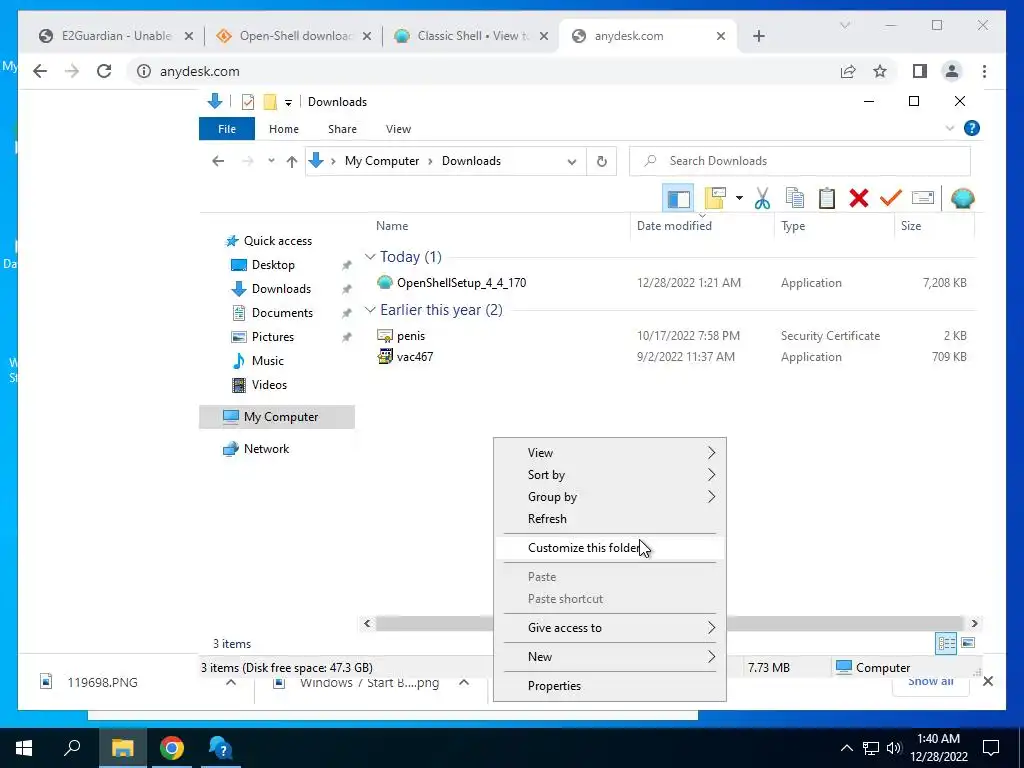This screenshot has width=1024, height=768.
Task: Open the View submenu in context menu
Action: (x=610, y=453)
